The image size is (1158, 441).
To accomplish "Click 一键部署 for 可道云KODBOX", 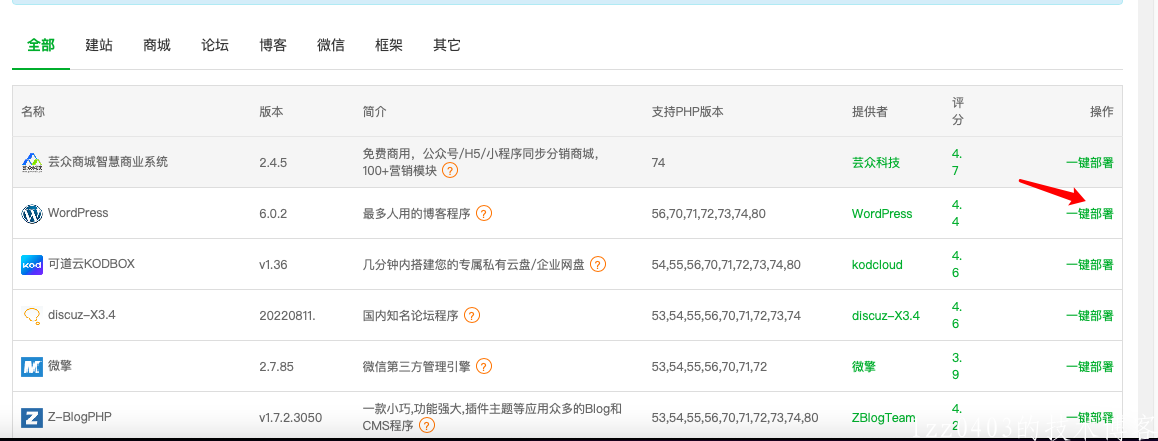I will point(1089,264).
